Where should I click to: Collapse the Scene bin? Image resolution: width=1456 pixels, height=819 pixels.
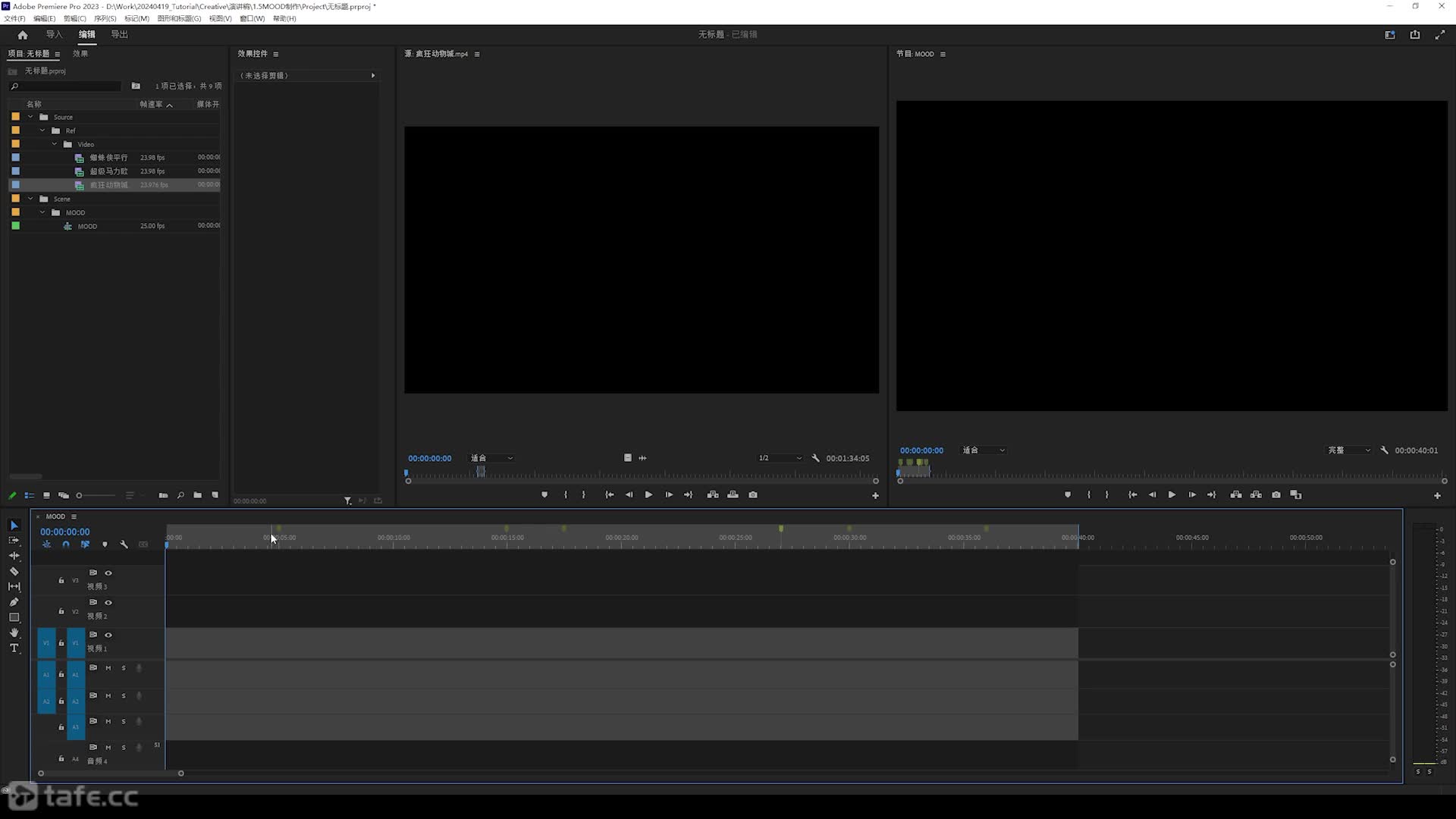tap(30, 199)
